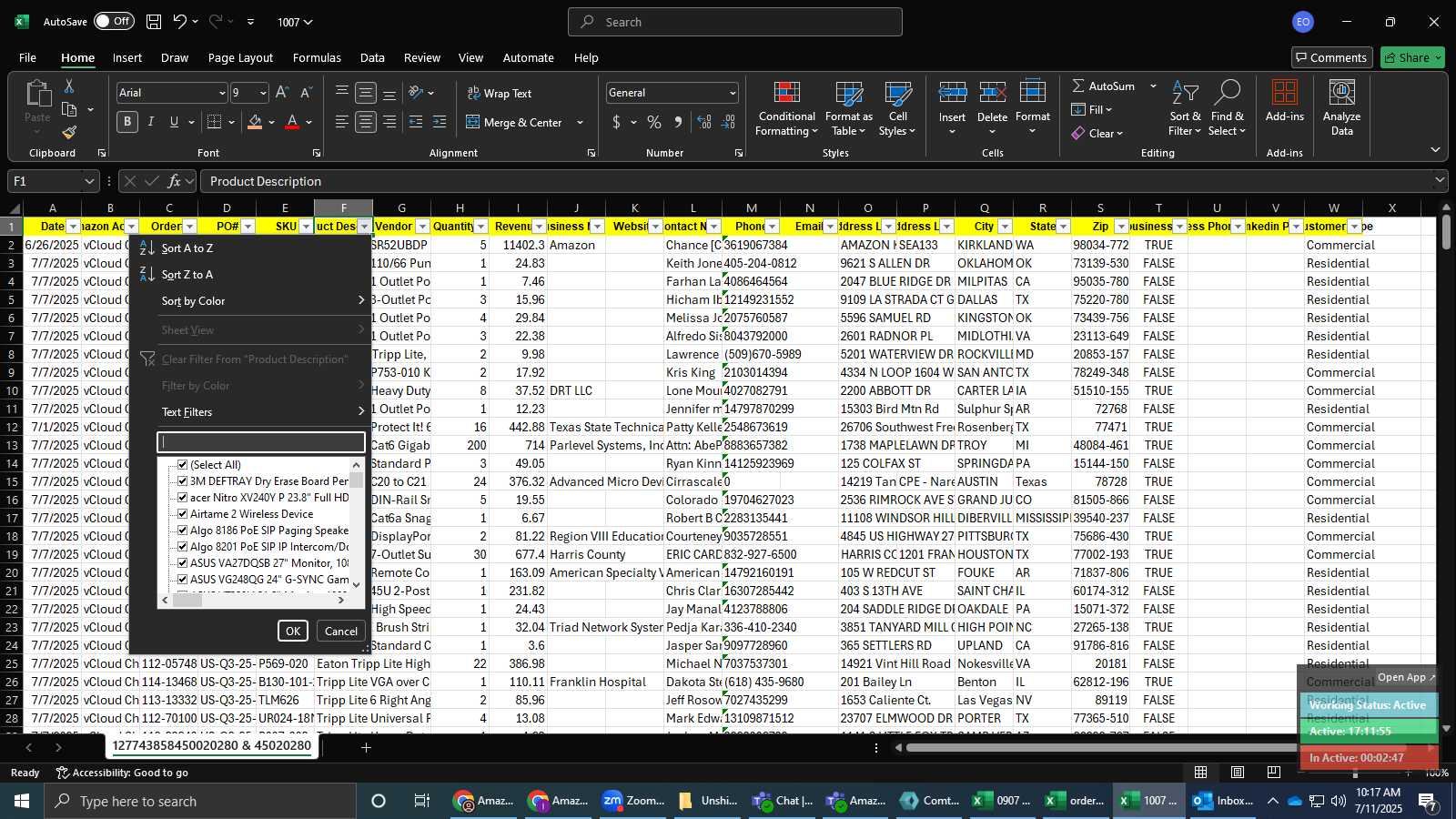Expand the Text Filters submenu
Viewport: 1456px width, 819px height.
[x=252, y=412]
